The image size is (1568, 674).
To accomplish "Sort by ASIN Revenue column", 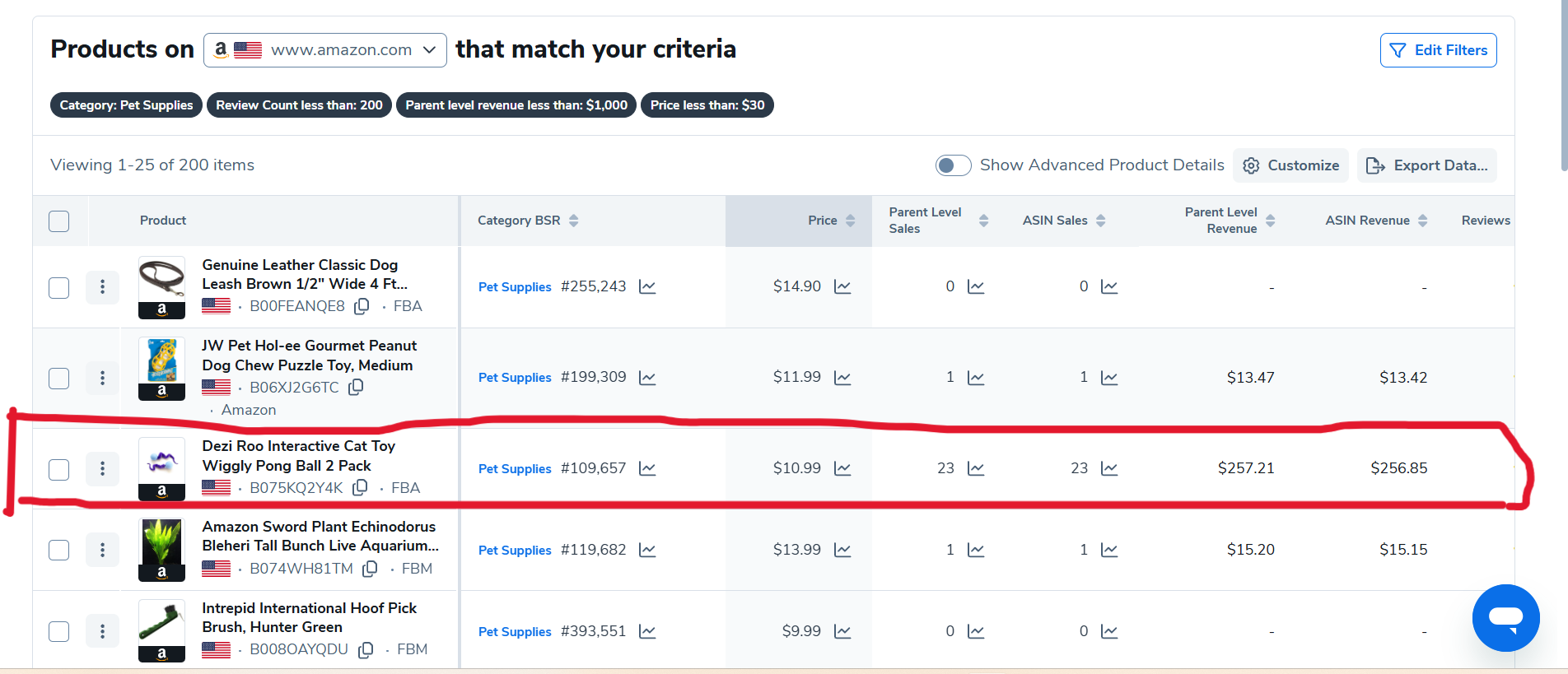I will pos(1422,221).
